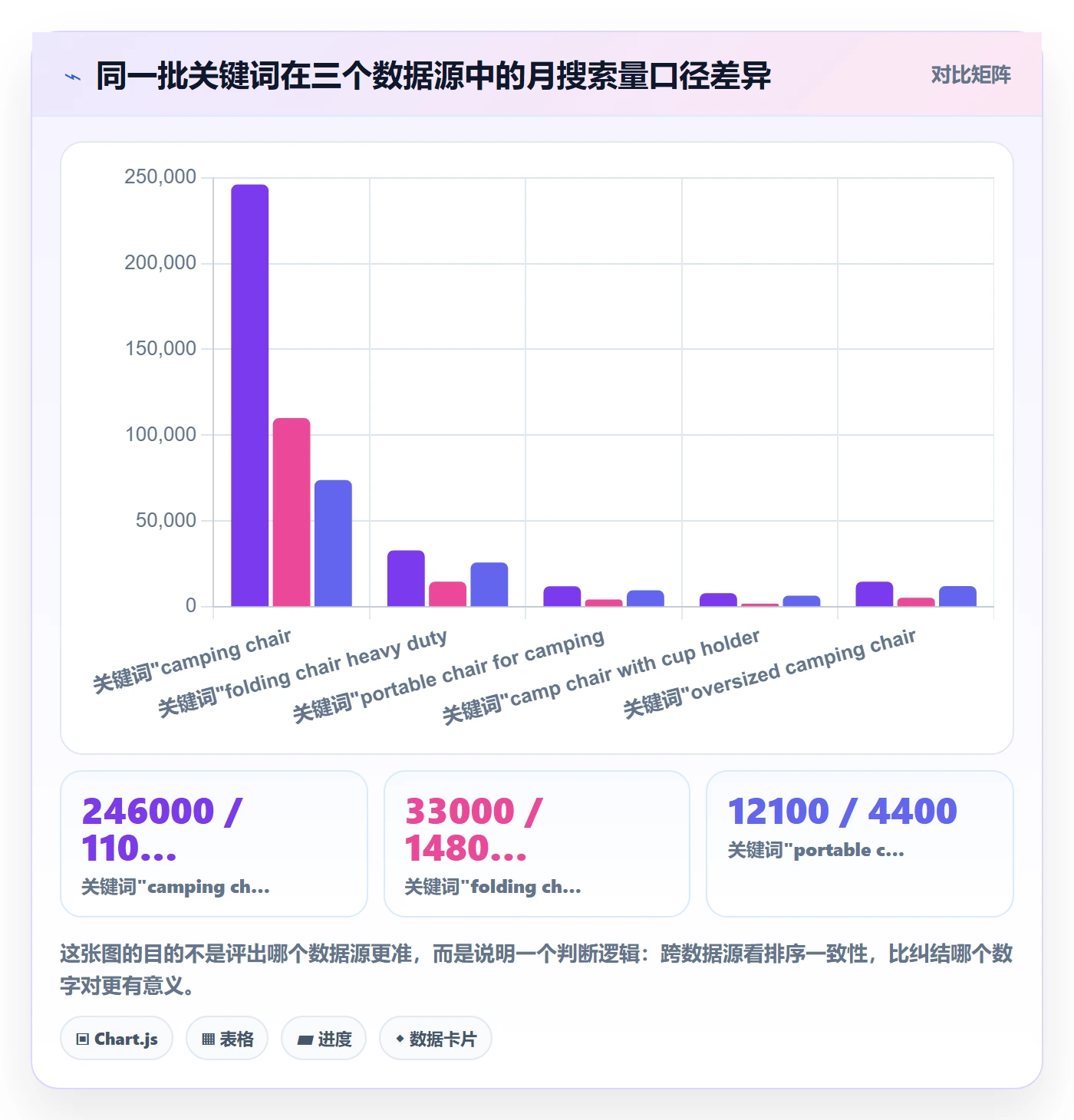Open the 12100 / 4400 data card
The height and width of the screenshot is (1120, 1074).
click(860, 844)
